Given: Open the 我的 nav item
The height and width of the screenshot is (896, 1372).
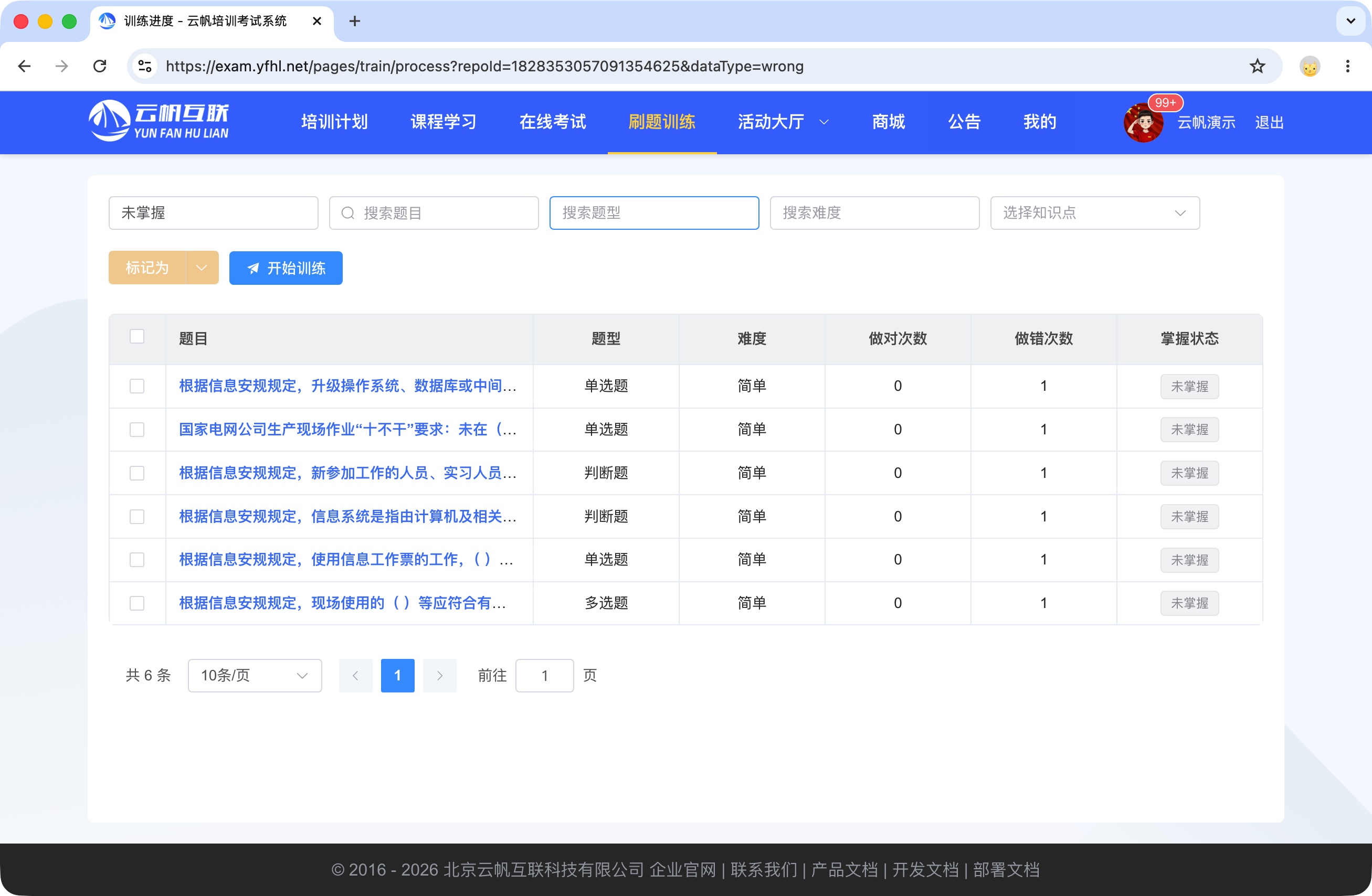Looking at the screenshot, I should tap(1039, 122).
